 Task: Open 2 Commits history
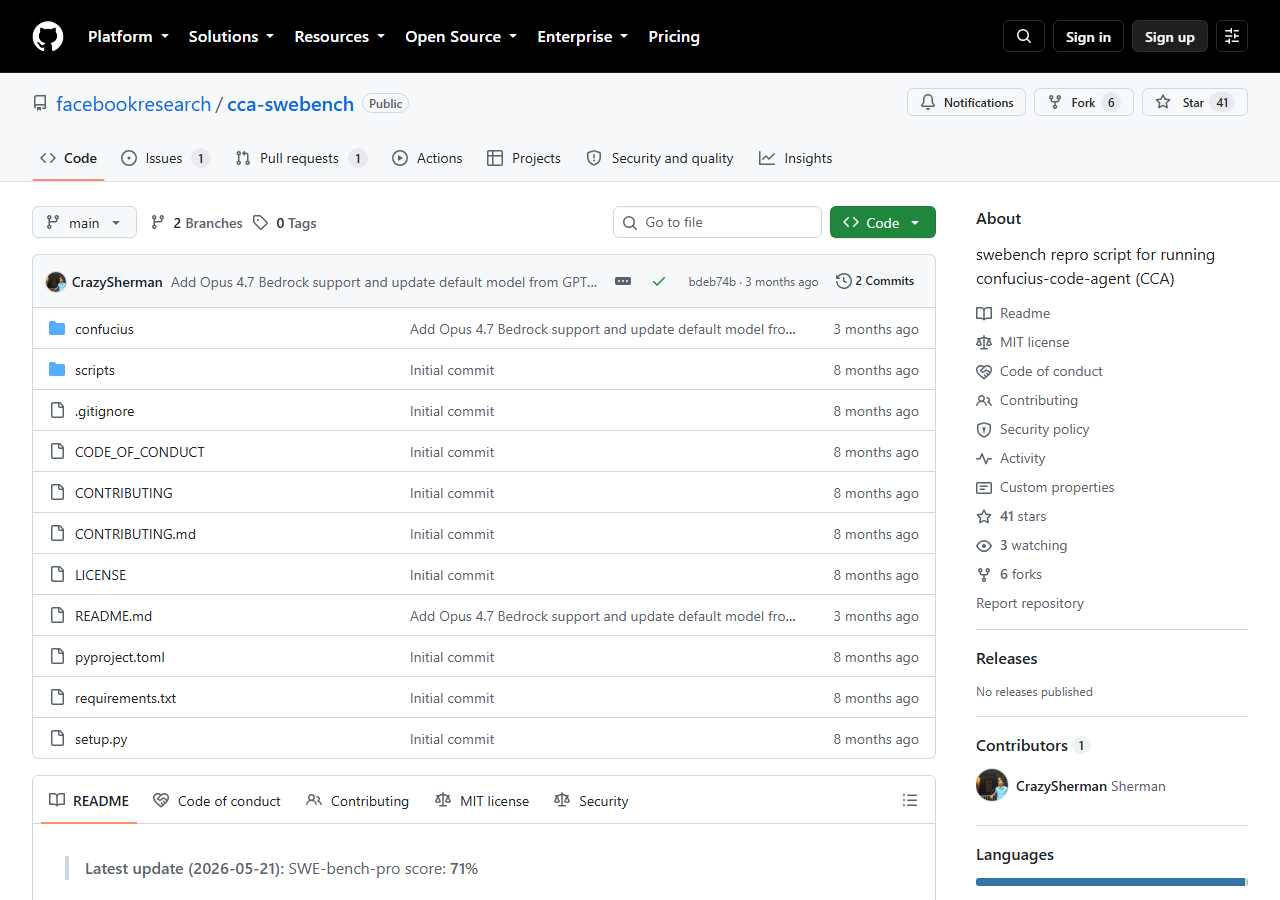(x=875, y=281)
